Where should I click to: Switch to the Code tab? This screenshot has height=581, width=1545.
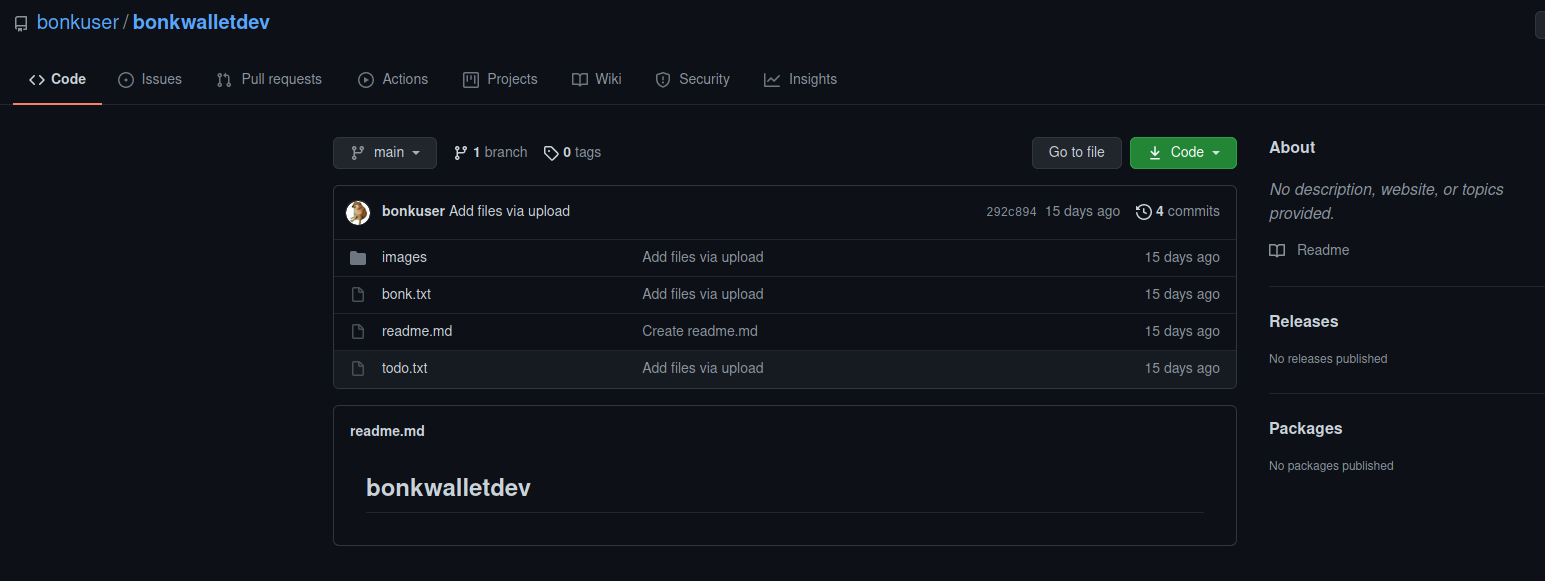pos(57,79)
